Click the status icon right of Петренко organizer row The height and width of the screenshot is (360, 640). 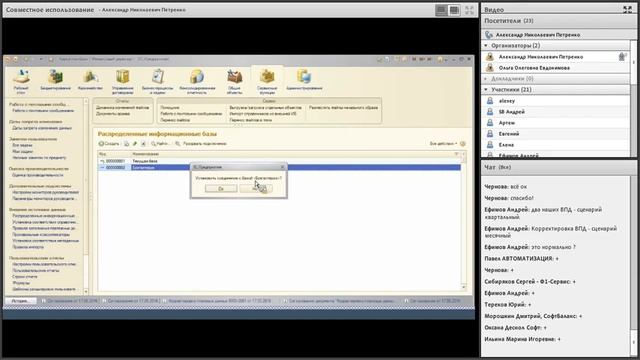[x=622, y=57]
